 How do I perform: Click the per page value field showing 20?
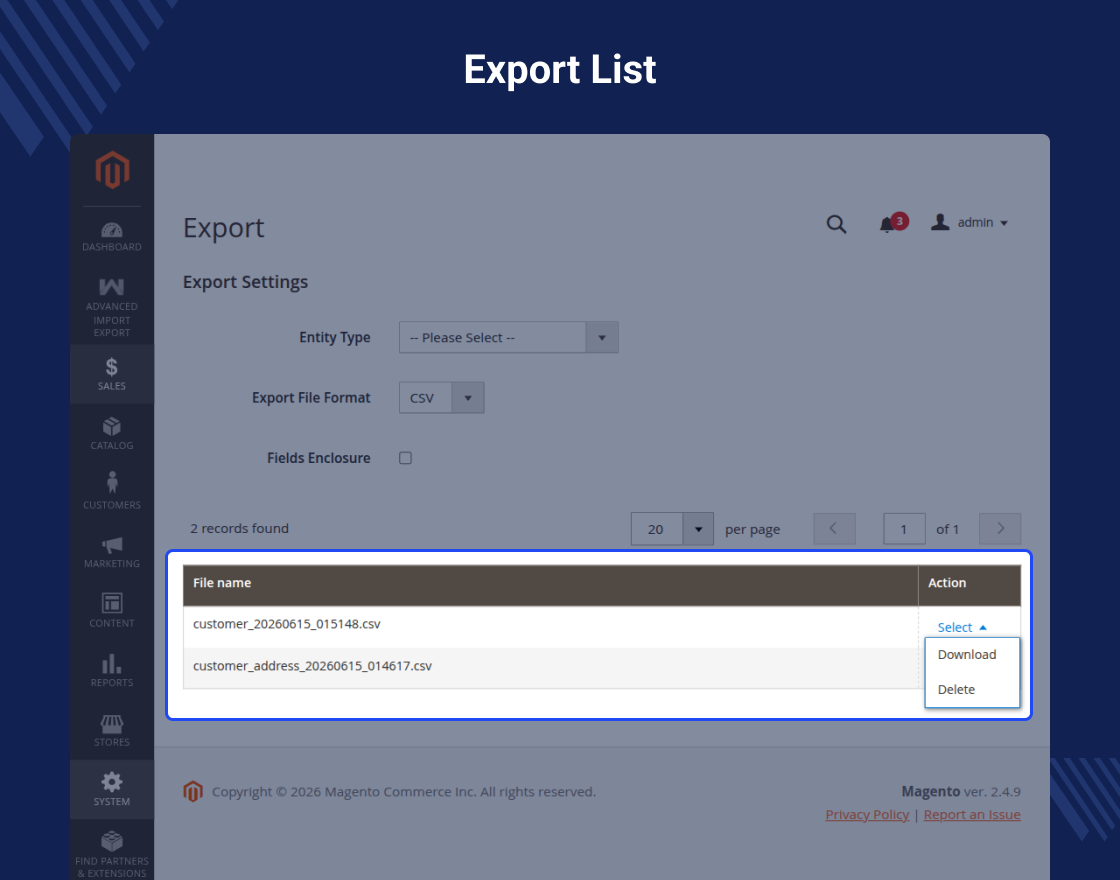656,529
